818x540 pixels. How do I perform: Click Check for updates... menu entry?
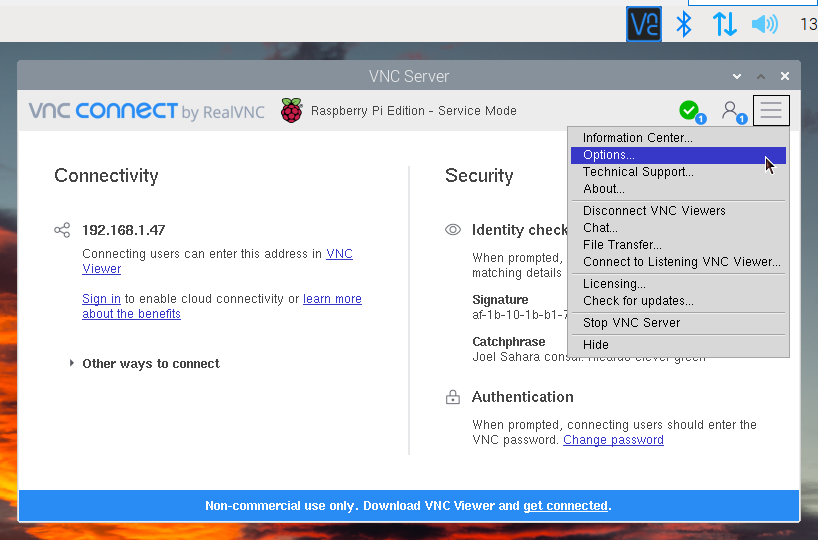click(x=638, y=301)
